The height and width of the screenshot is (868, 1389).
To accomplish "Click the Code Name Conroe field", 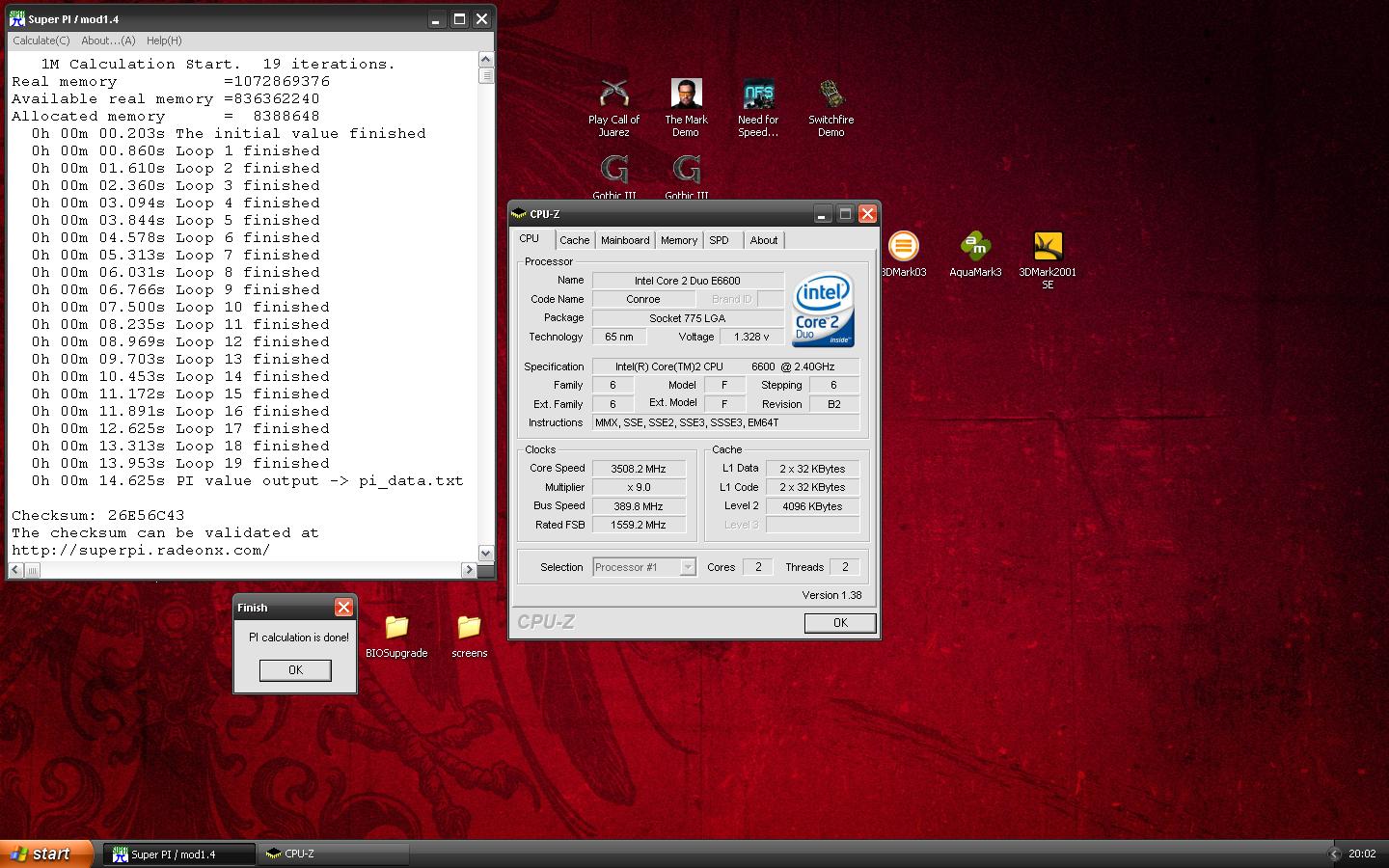I will coord(642,299).
